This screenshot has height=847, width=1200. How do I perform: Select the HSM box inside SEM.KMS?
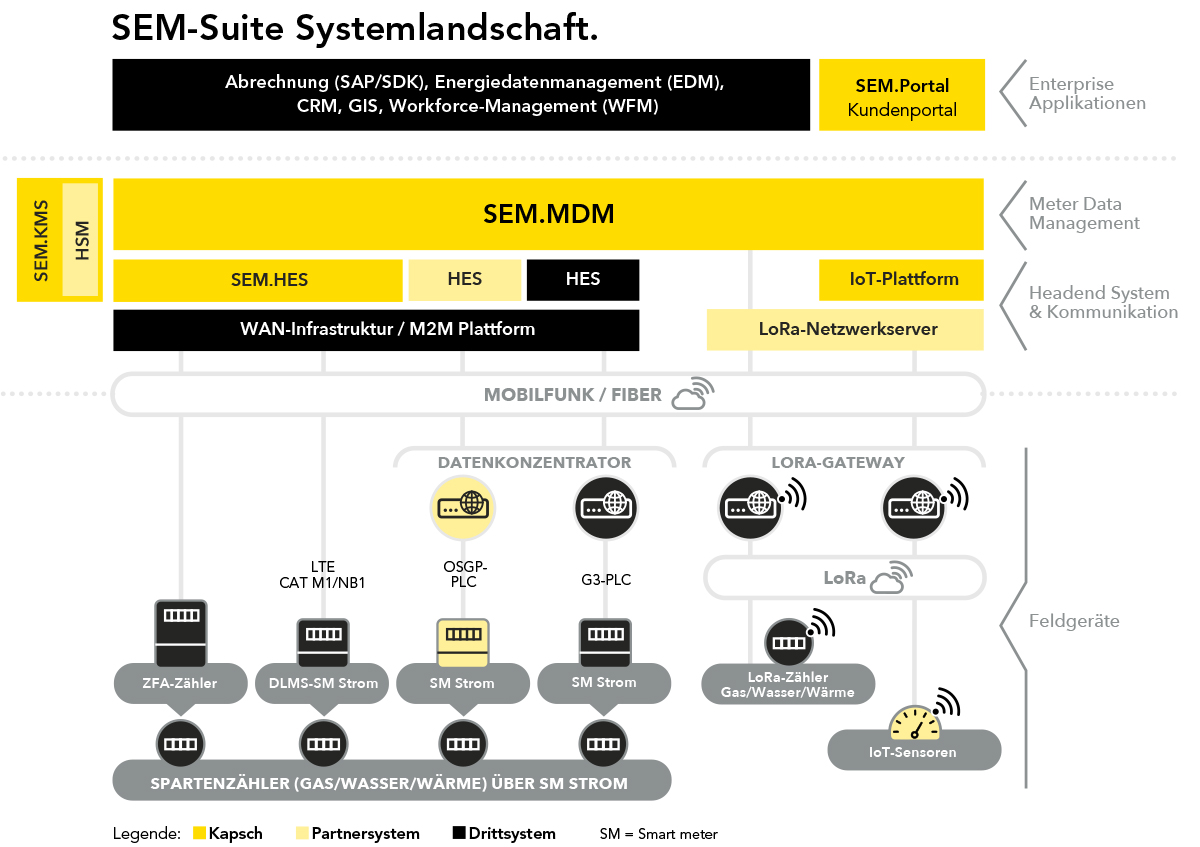(x=81, y=240)
